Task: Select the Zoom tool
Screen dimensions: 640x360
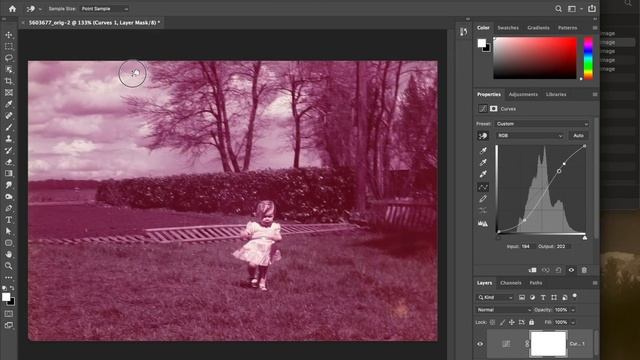Action: point(9,266)
